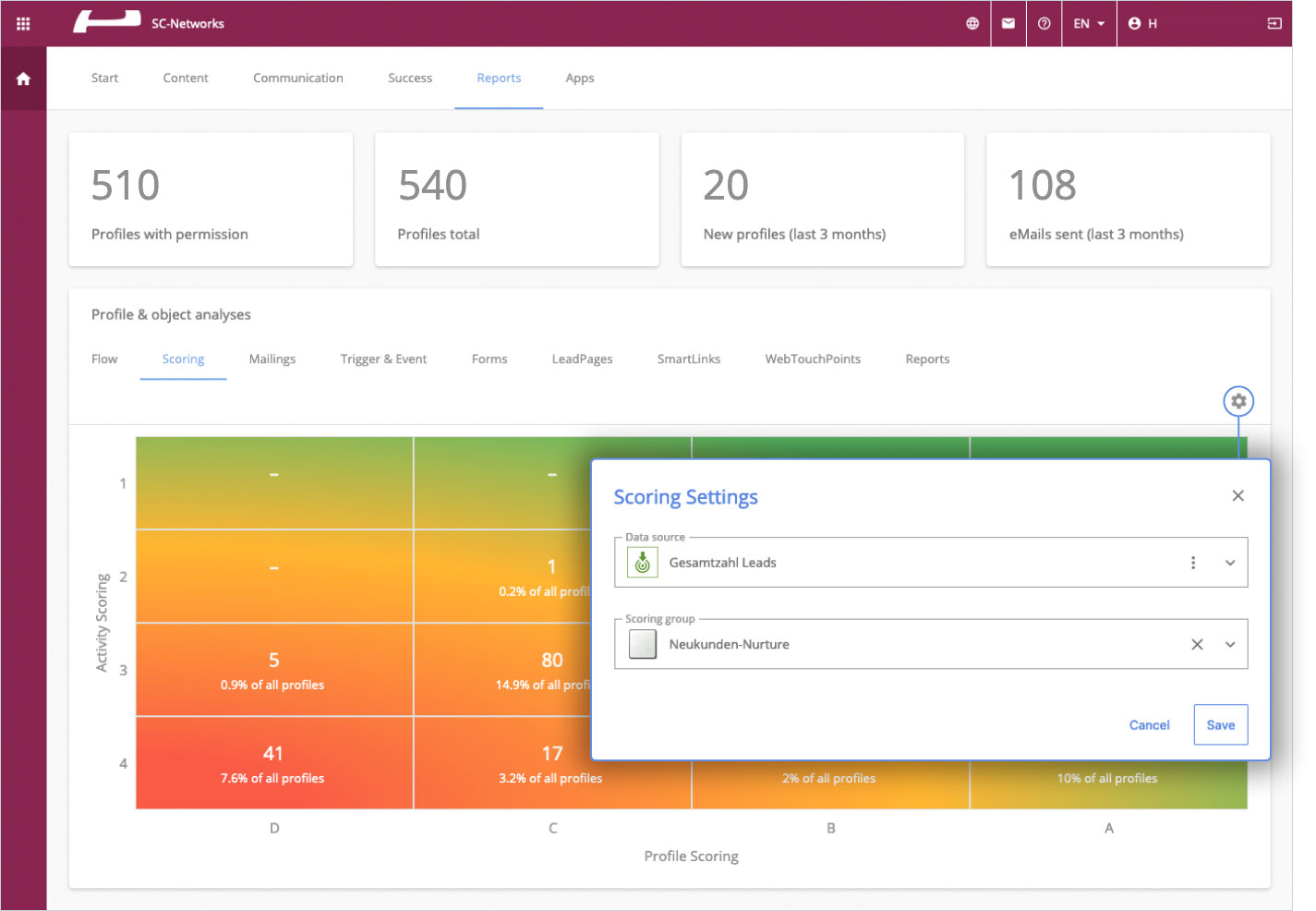Click the scoring settings gear icon
Screen dimensions: 1316x911
1238,401
